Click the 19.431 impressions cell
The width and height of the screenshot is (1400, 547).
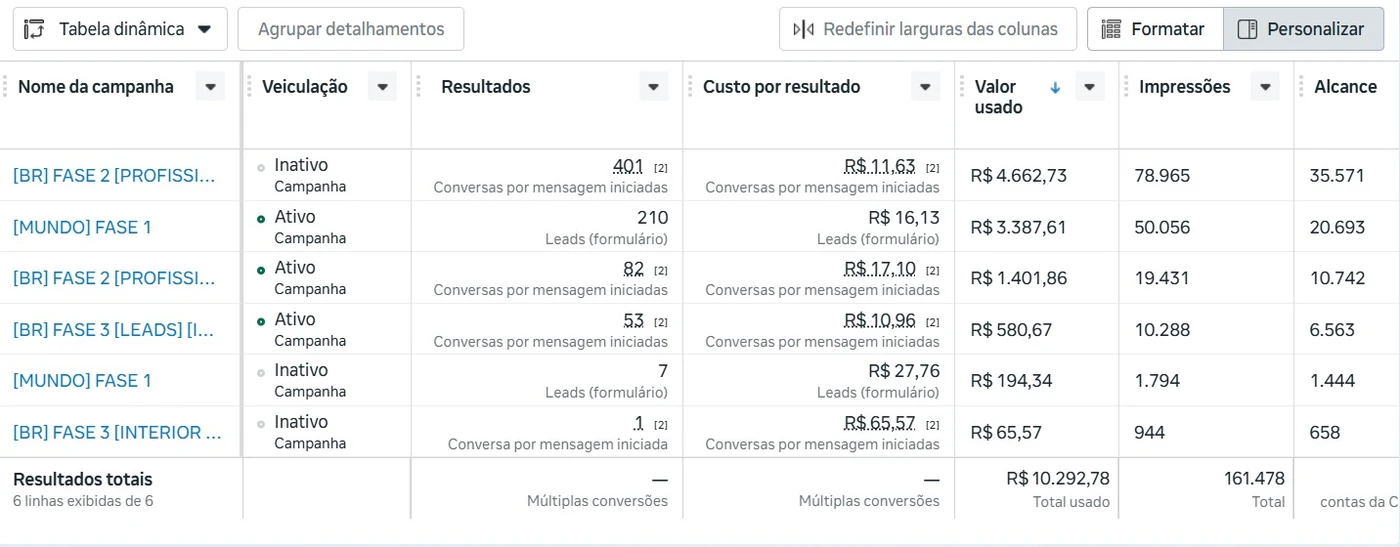point(1161,278)
